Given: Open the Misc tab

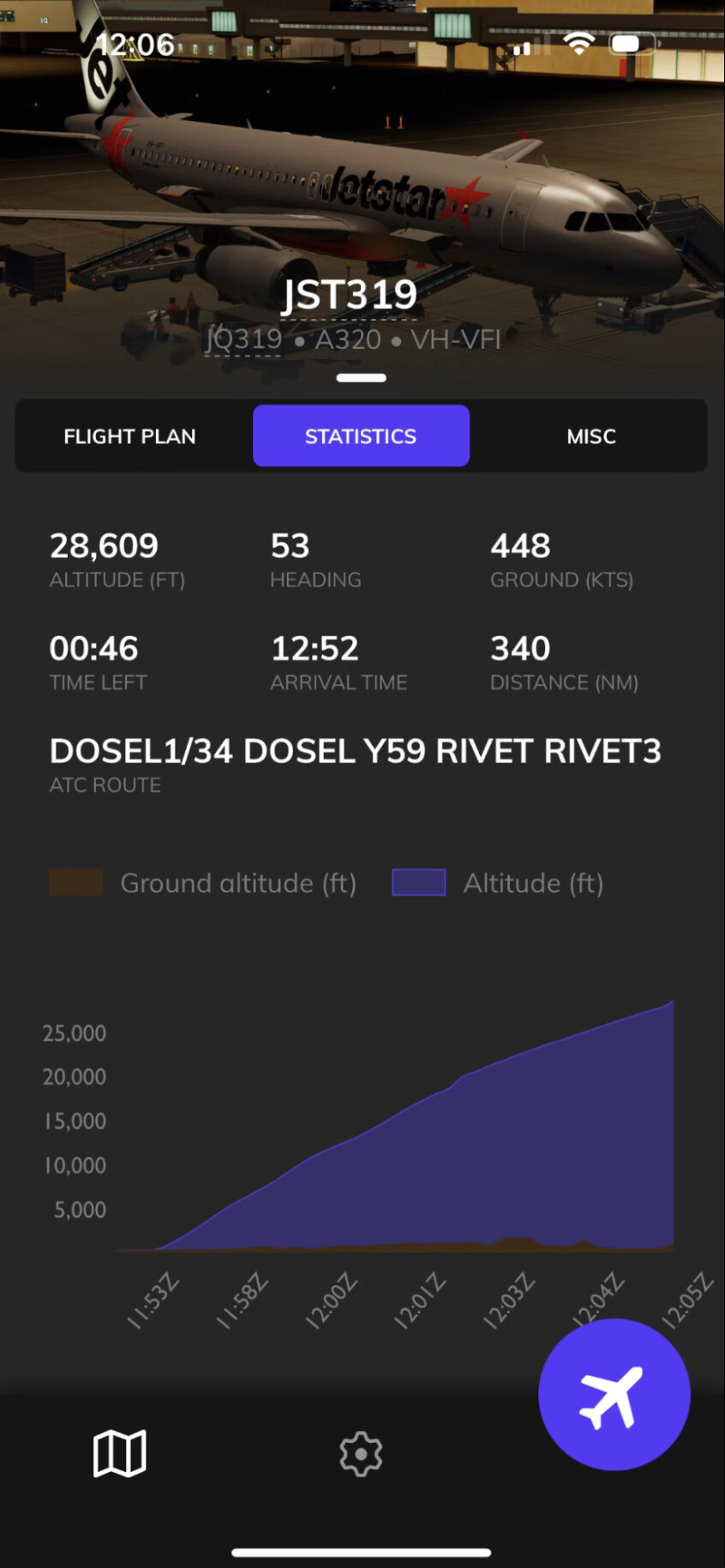Looking at the screenshot, I should click(591, 436).
